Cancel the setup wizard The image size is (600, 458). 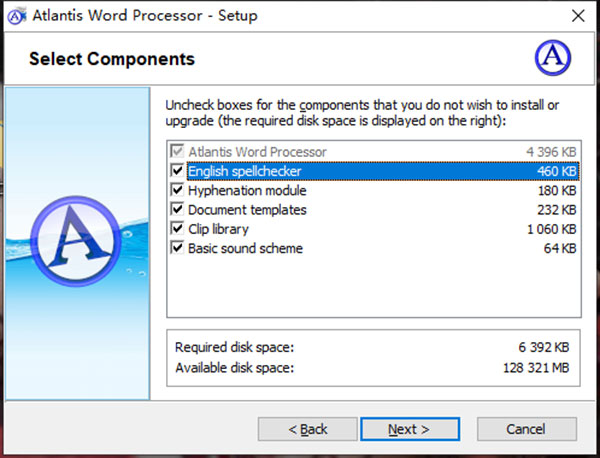tap(526, 429)
